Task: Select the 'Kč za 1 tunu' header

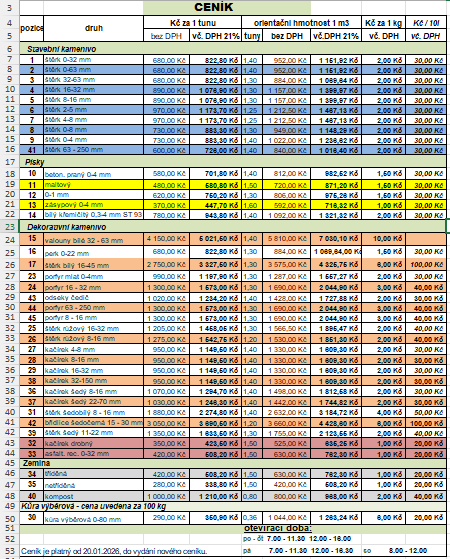Action: pyautogui.click(x=193, y=23)
